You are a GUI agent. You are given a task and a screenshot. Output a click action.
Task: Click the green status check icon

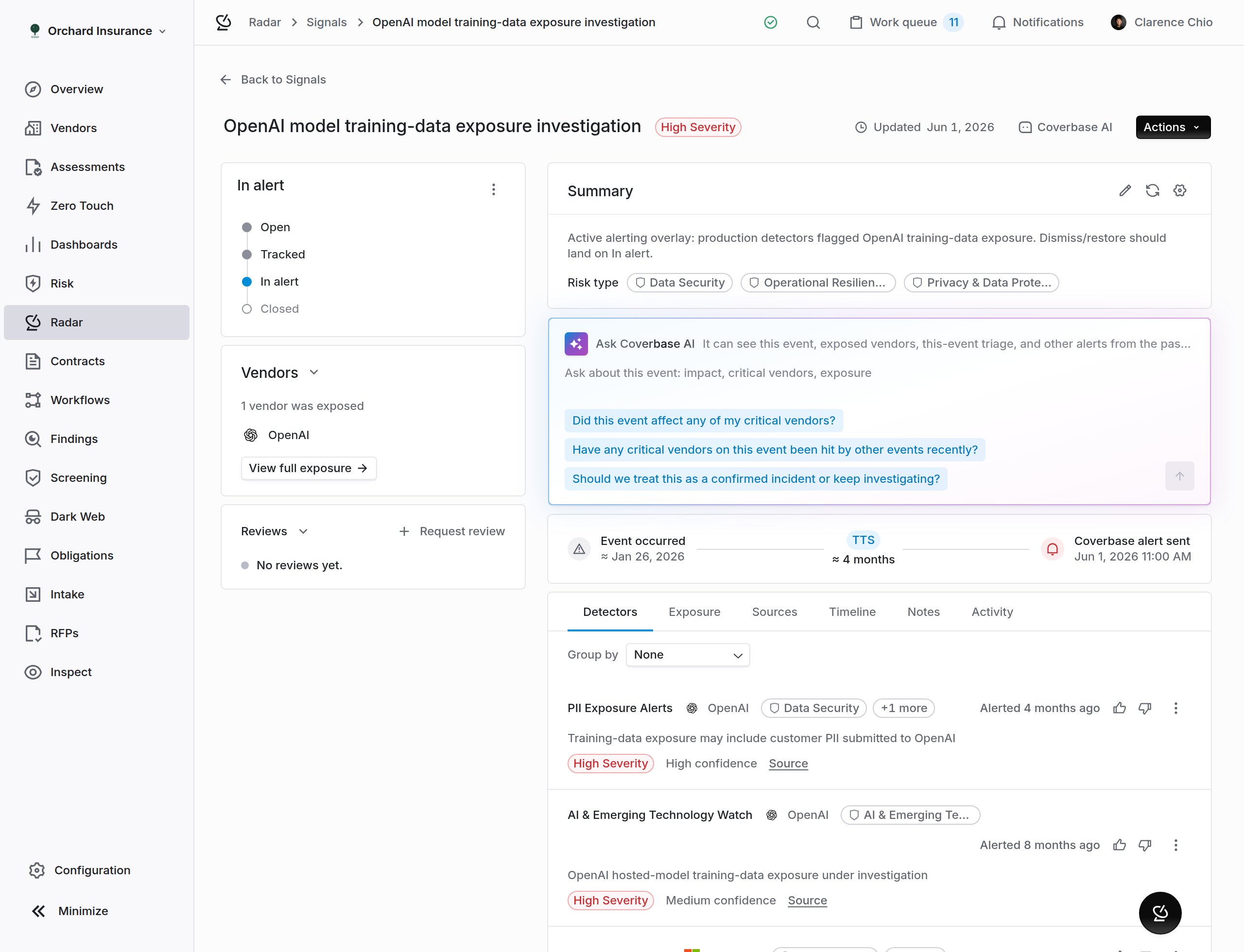coord(771,22)
